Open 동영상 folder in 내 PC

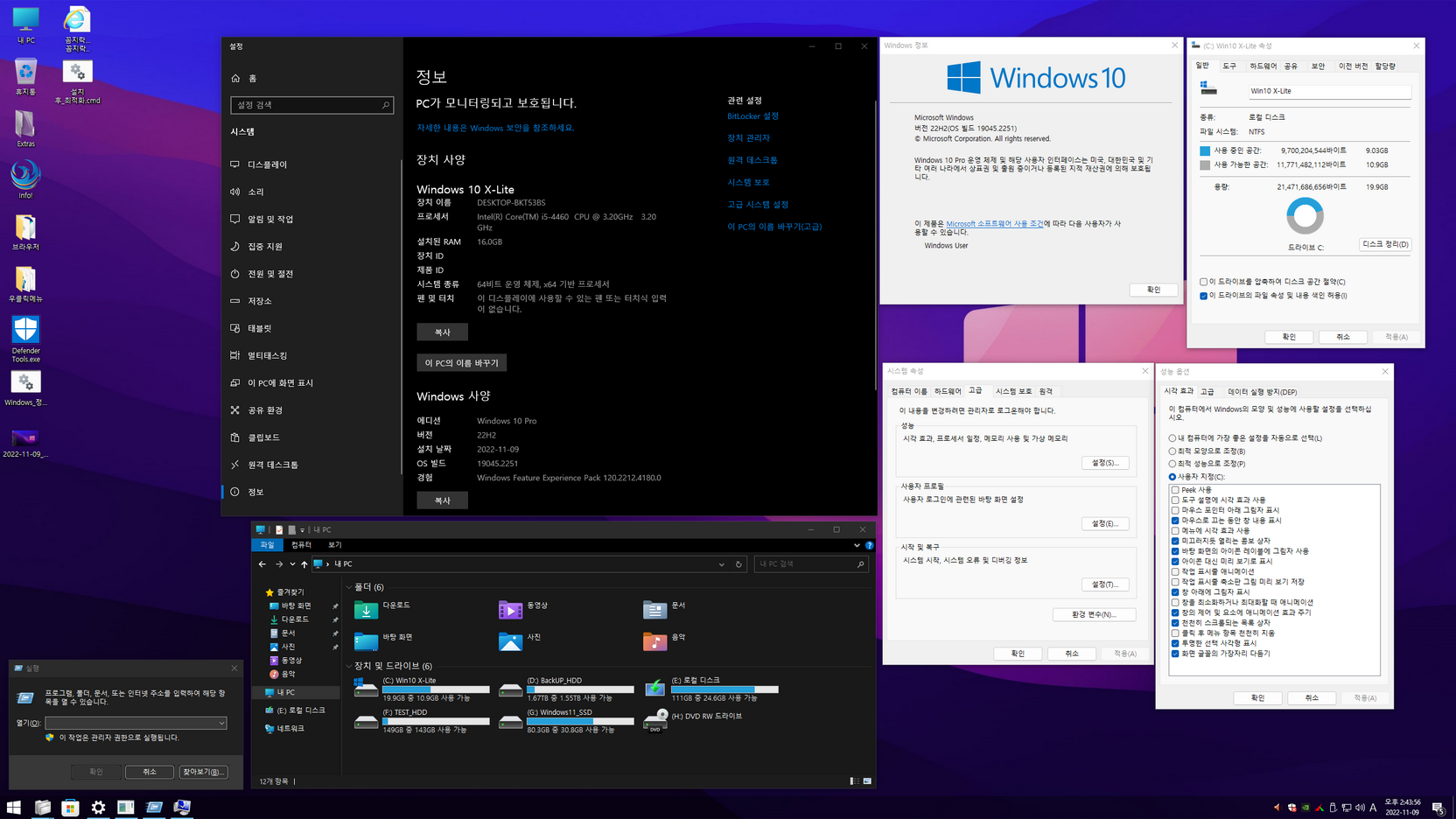point(523,608)
